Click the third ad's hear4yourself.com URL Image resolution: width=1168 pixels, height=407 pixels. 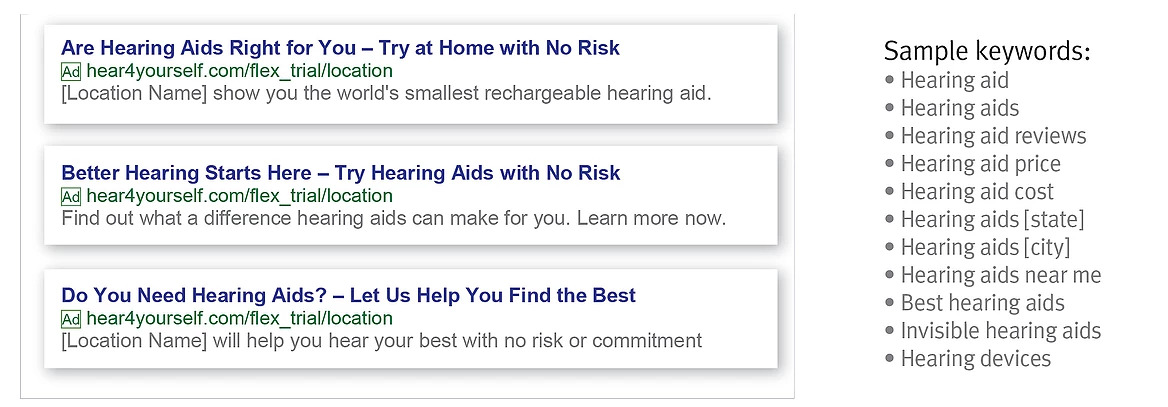tap(239, 319)
